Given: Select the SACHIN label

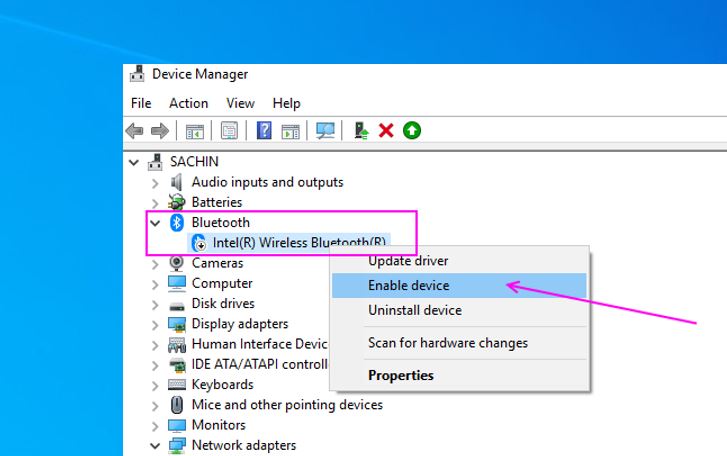Looking at the screenshot, I should 194,161.
